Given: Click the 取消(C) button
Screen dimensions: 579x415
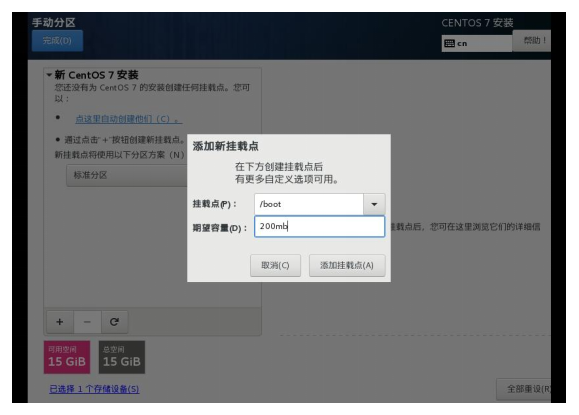Looking at the screenshot, I should [275, 265].
